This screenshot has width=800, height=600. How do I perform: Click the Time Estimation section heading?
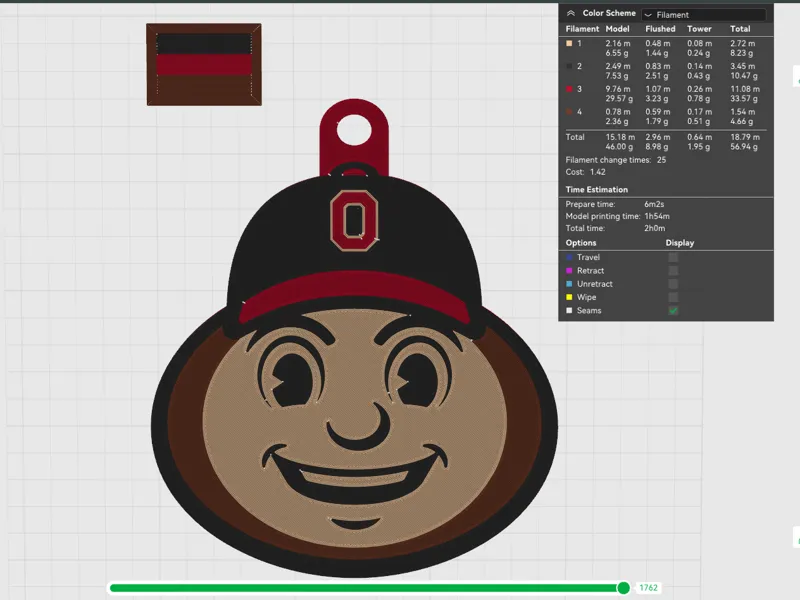pyautogui.click(x=596, y=190)
